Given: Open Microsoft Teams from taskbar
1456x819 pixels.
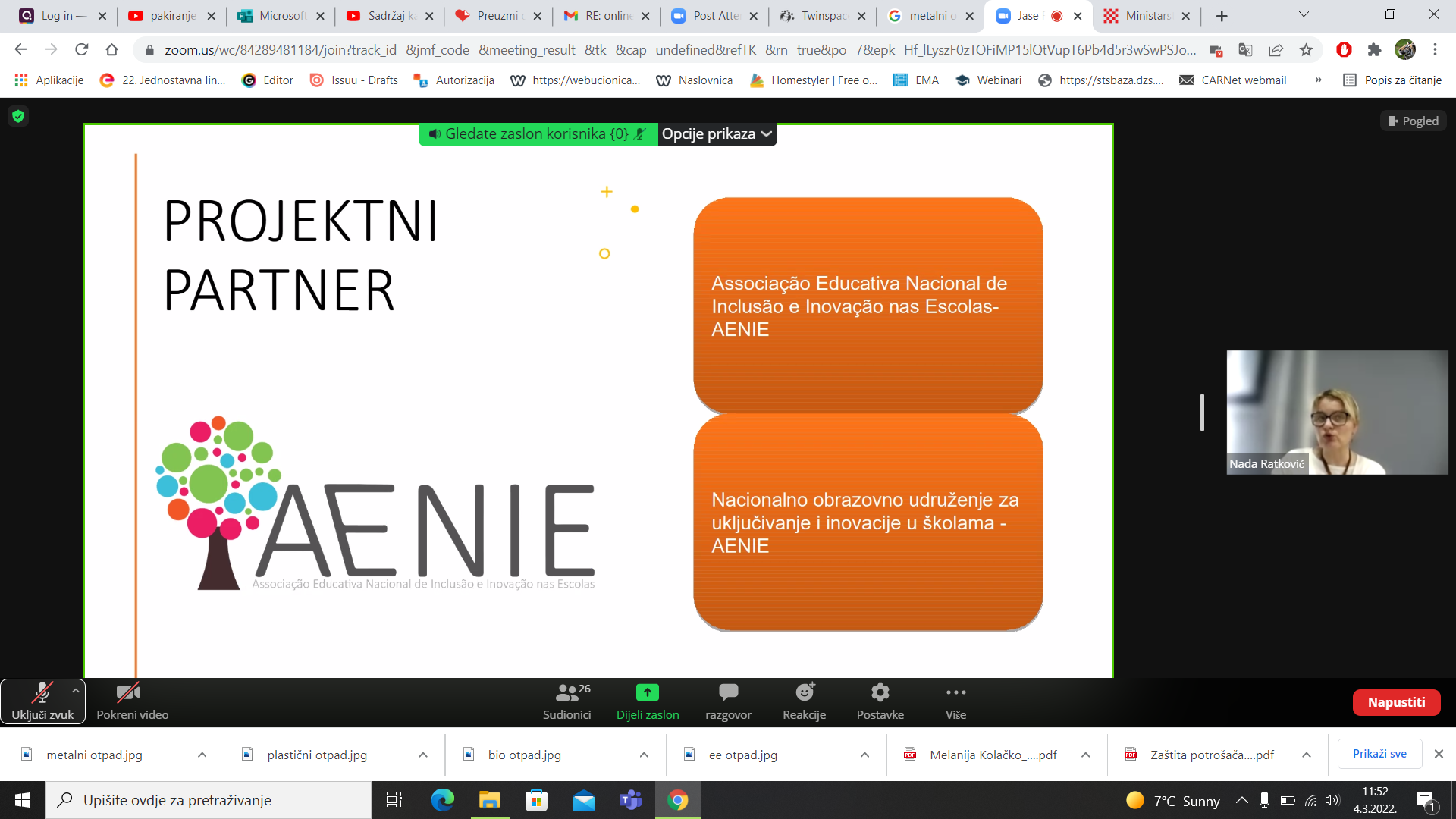Looking at the screenshot, I should [631, 800].
